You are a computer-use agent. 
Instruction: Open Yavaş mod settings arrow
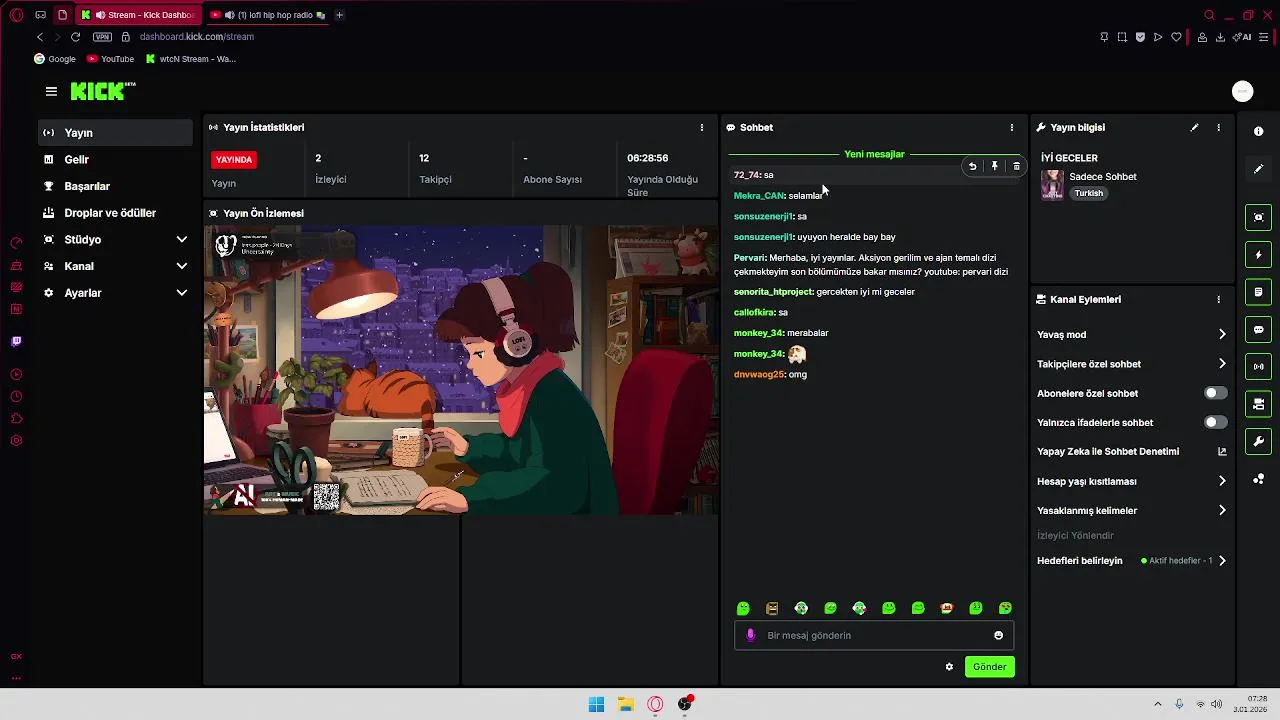point(1222,335)
